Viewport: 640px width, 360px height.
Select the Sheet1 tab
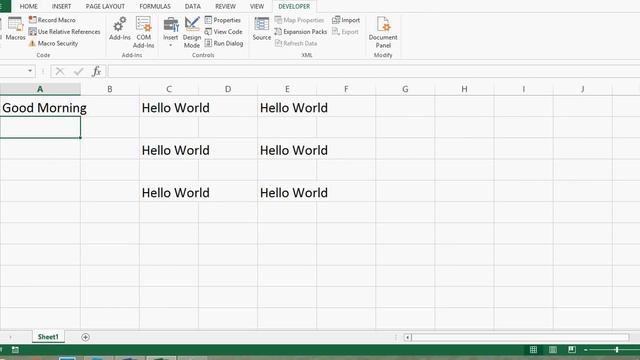(x=48, y=337)
